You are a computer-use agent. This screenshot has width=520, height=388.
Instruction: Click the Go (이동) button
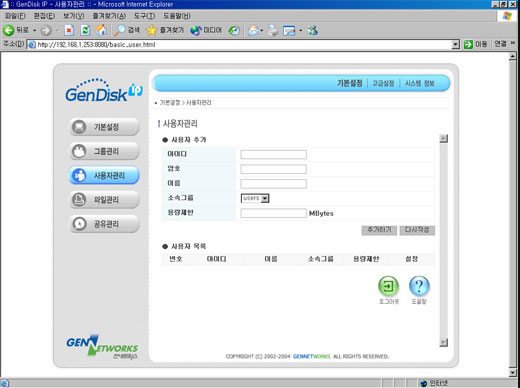pos(475,44)
